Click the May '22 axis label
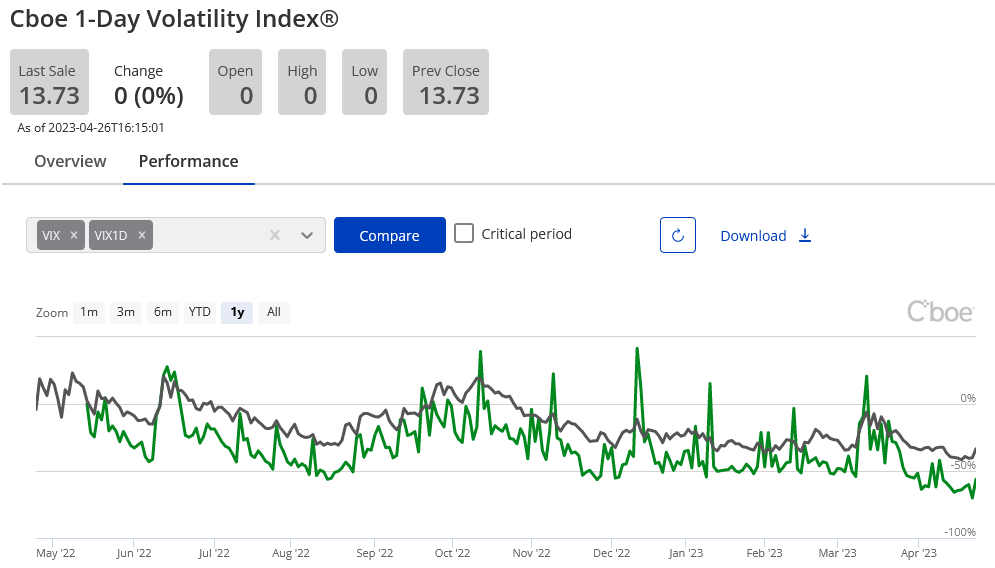This screenshot has height=568, width=995. (56, 553)
